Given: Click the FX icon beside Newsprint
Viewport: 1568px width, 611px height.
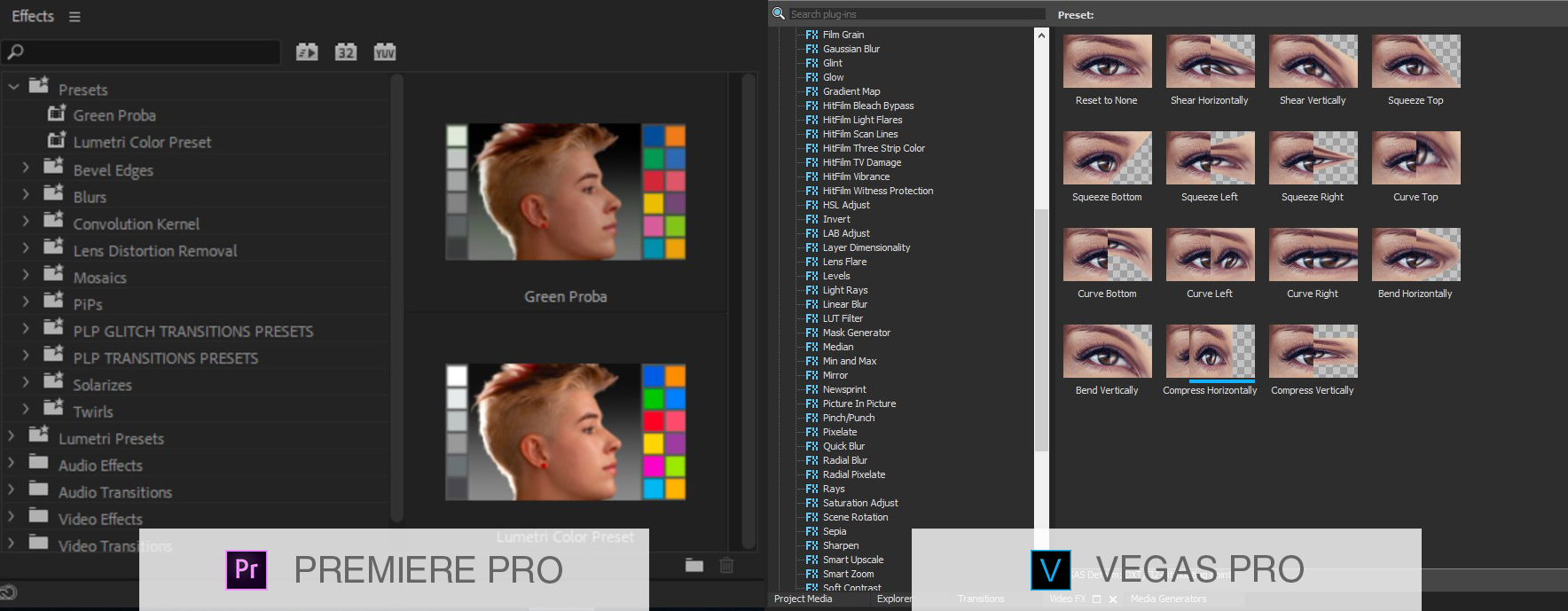Looking at the screenshot, I should (x=811, y=389).
